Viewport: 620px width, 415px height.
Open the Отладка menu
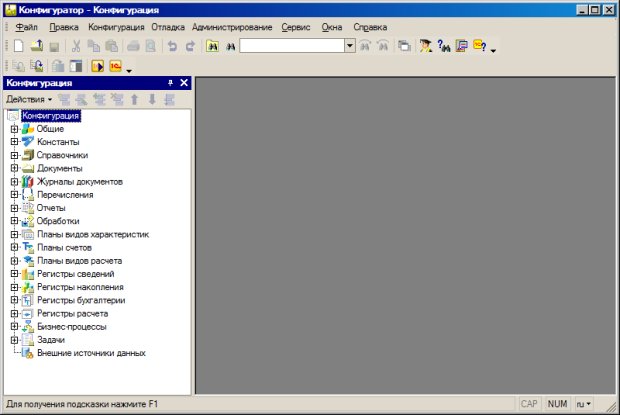coord(168,27)
